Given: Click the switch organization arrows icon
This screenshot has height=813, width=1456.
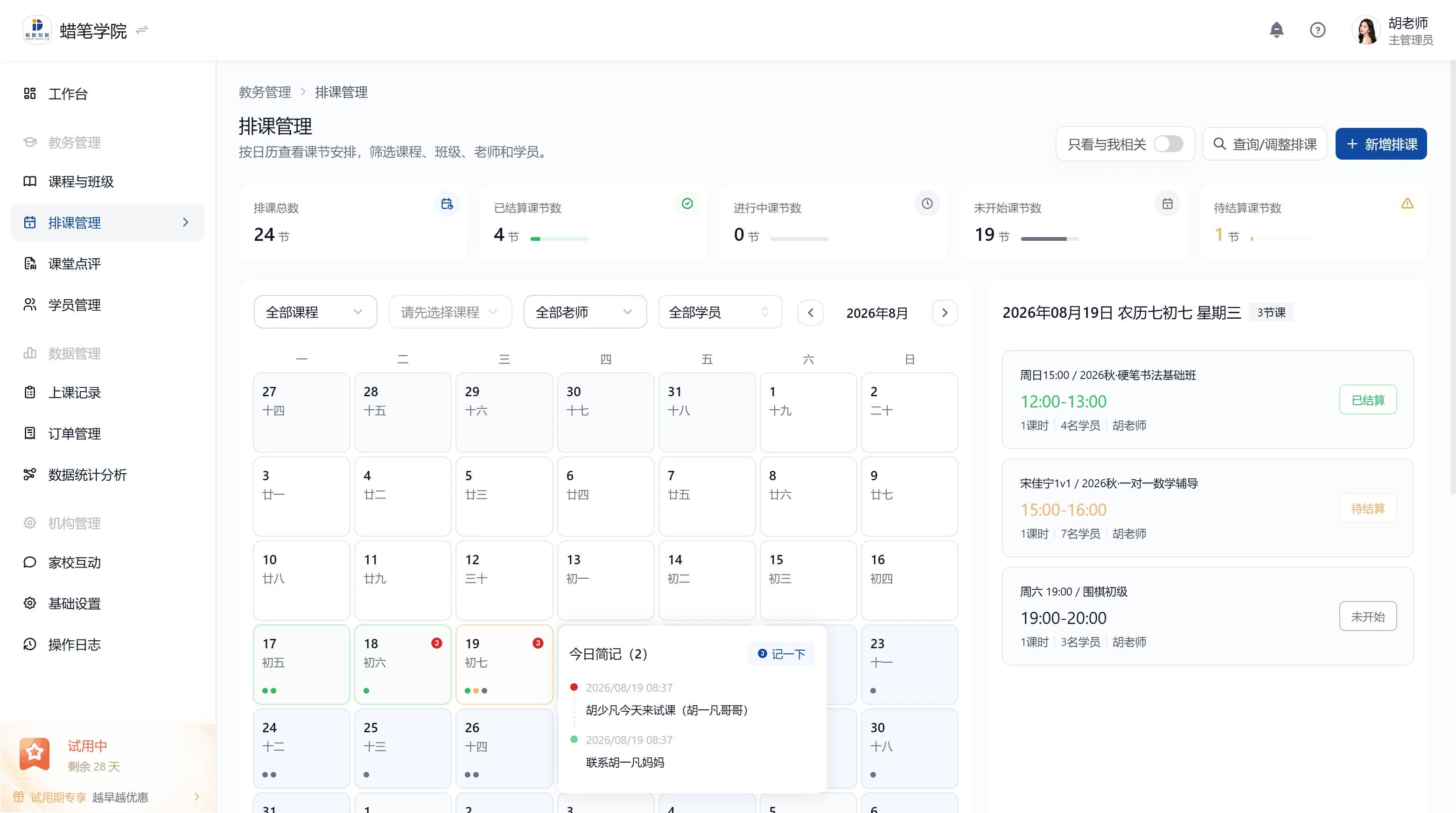Looking at the screenshot, I should pyautogui.click(x=142, y=29).
